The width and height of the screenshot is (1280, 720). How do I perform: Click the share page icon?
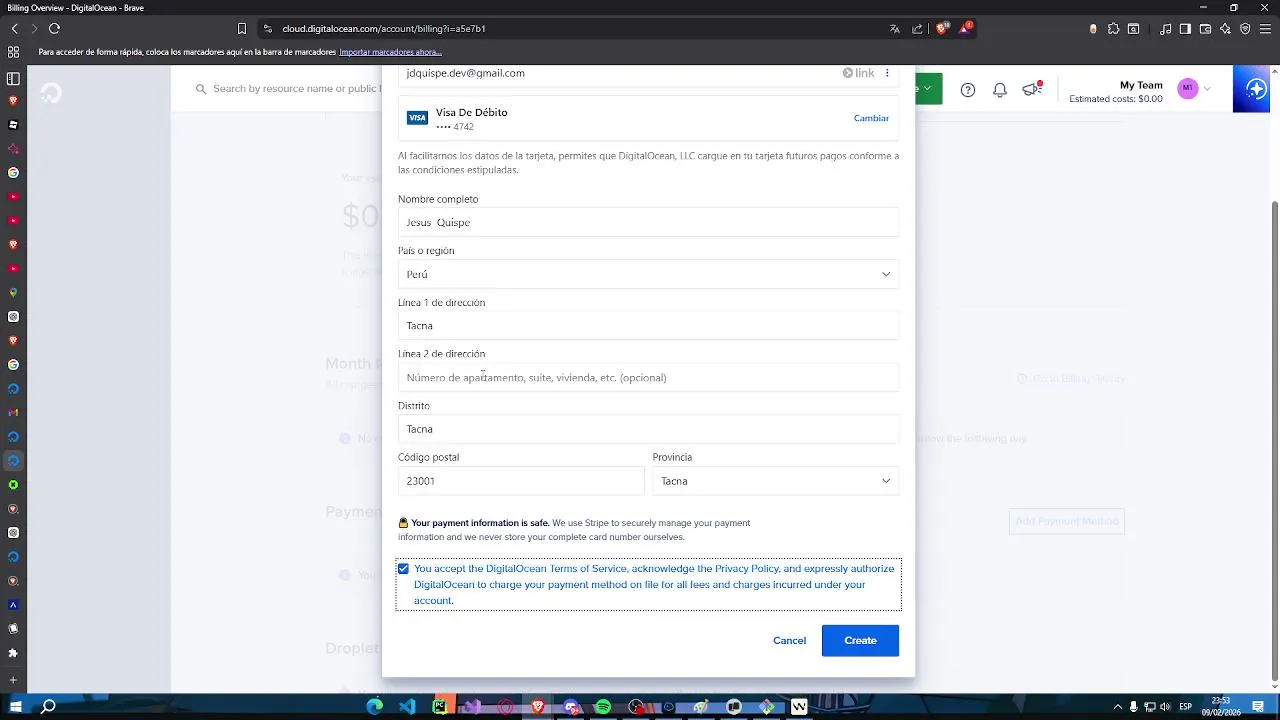917,29
